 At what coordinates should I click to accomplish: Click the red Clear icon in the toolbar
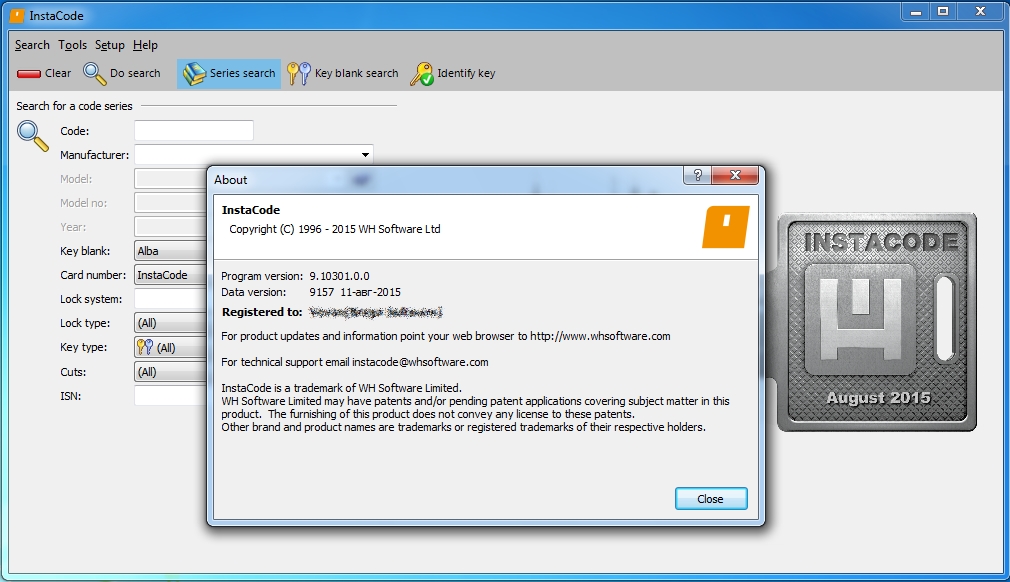coord(28,73)
